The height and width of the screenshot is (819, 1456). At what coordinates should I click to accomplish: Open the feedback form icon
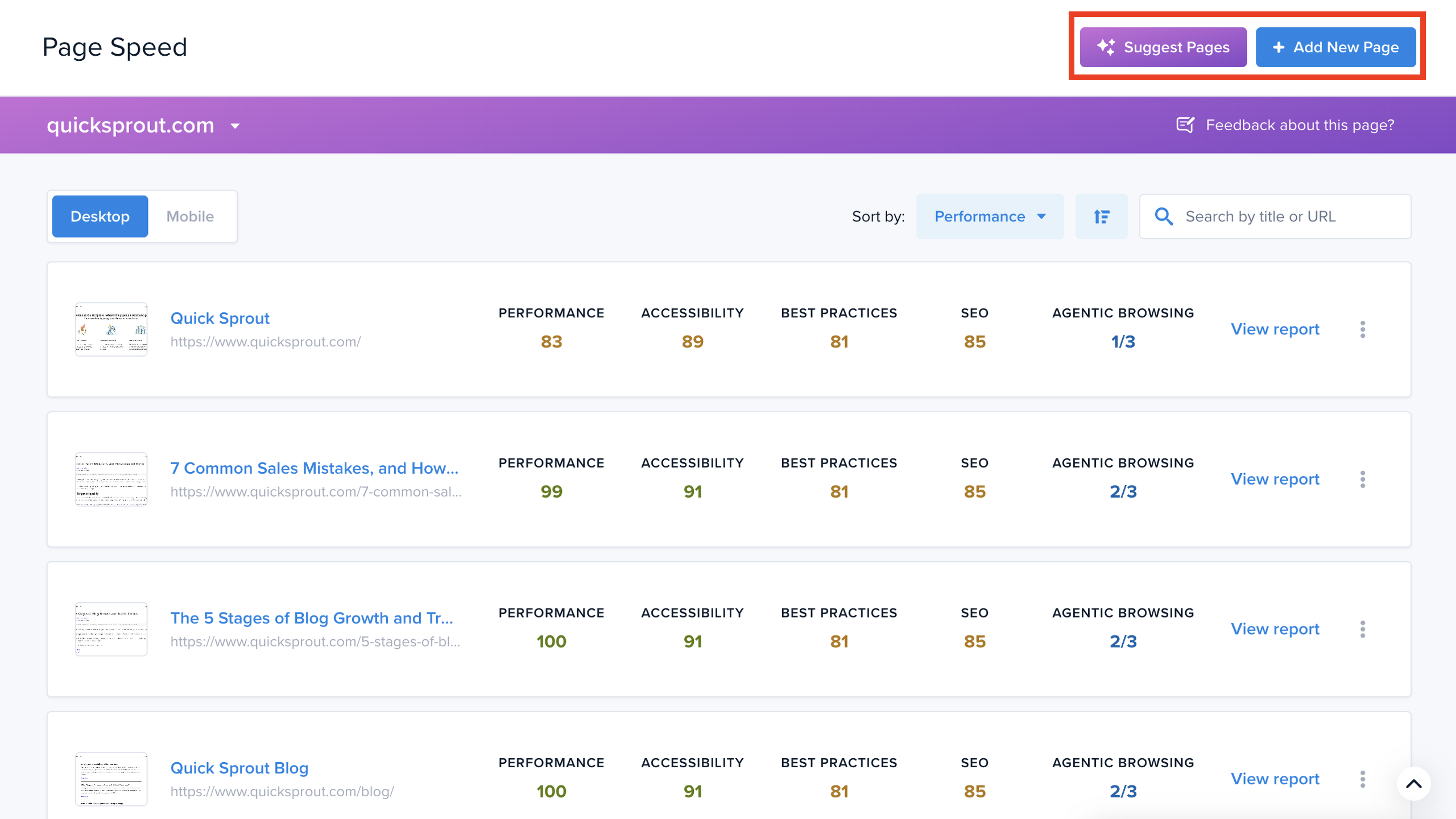[1185, 125]
